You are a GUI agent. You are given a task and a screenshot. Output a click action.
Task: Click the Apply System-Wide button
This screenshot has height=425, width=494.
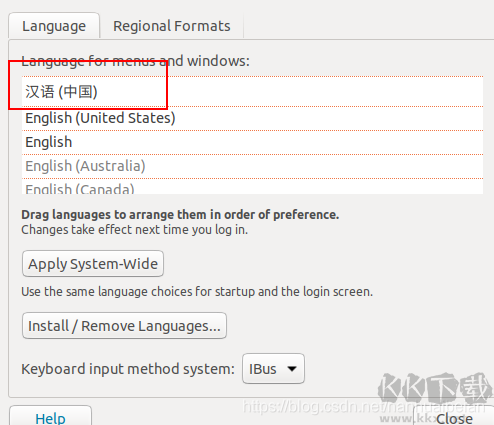coord(93,264)
